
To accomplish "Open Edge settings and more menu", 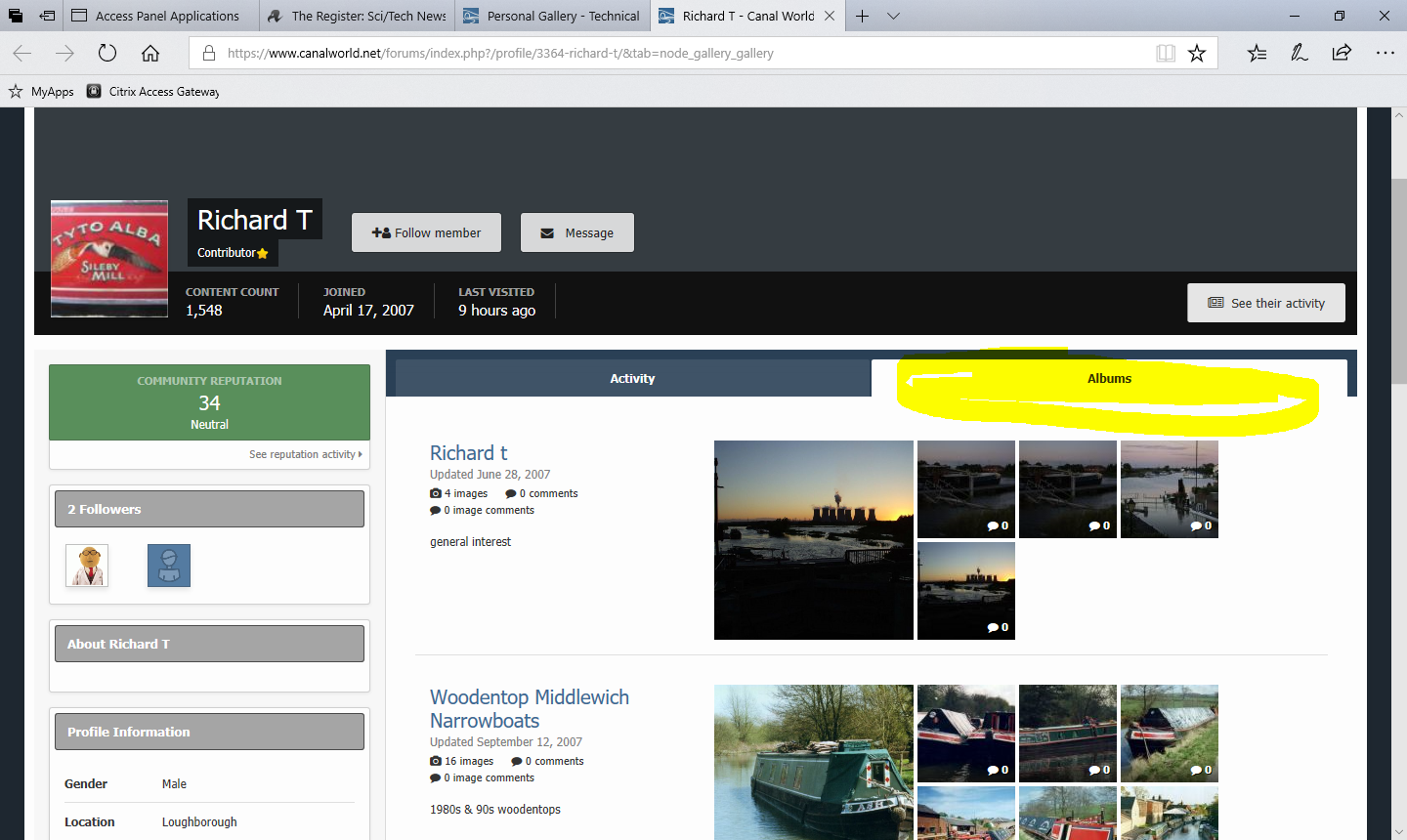I will coord(1385,54).
